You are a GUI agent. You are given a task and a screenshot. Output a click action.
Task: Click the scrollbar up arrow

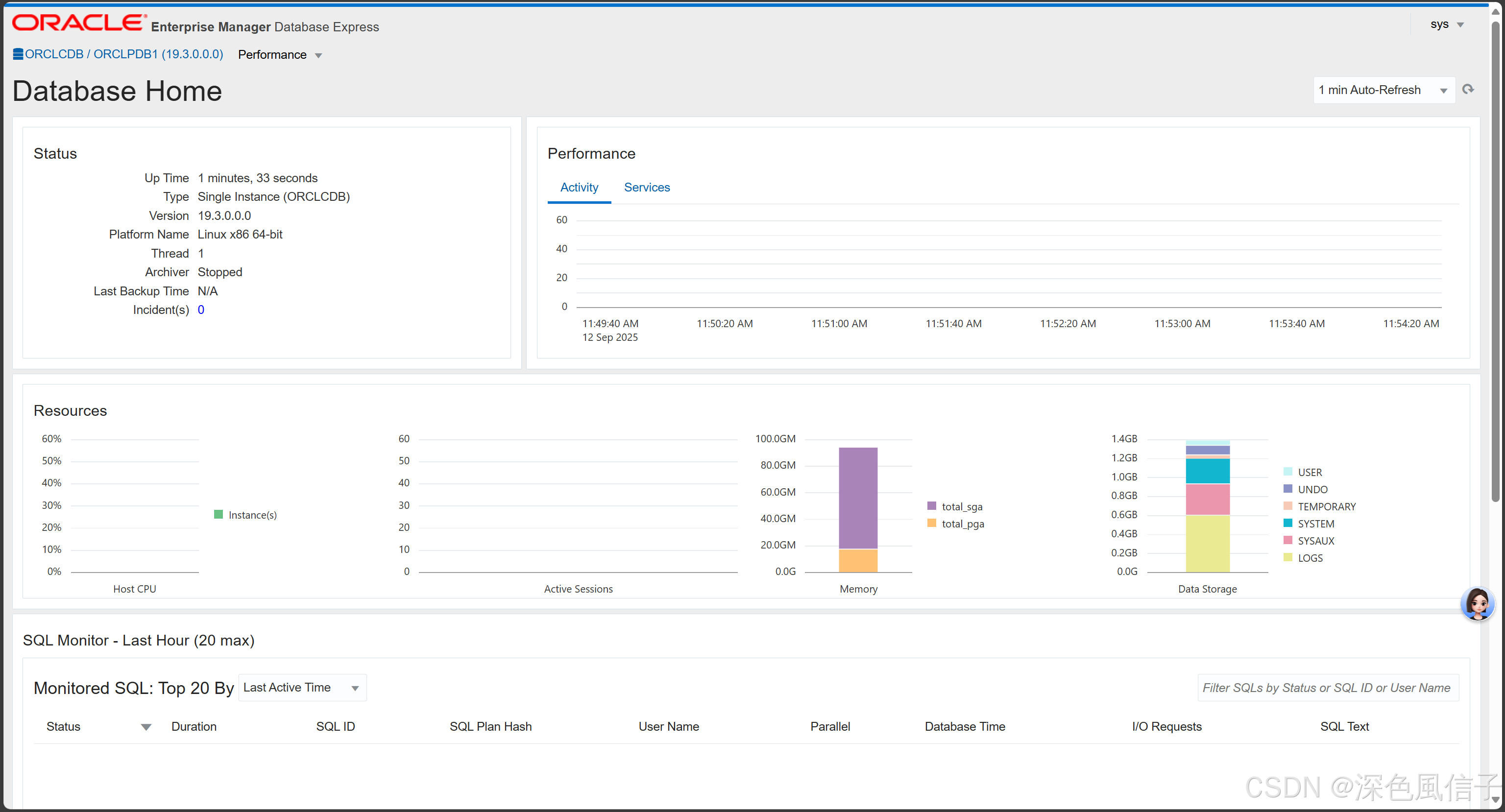point(1495,11)
